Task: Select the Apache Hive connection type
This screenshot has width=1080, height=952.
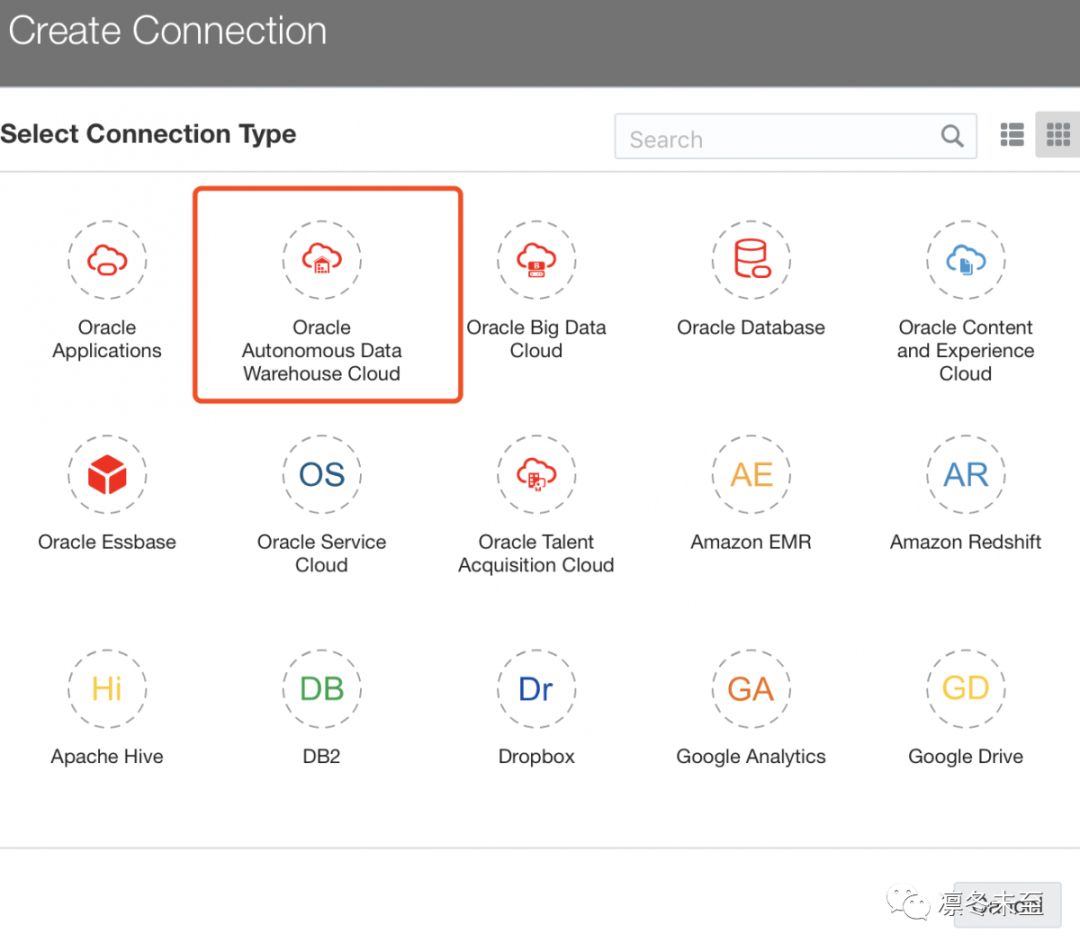Action: 107,689
